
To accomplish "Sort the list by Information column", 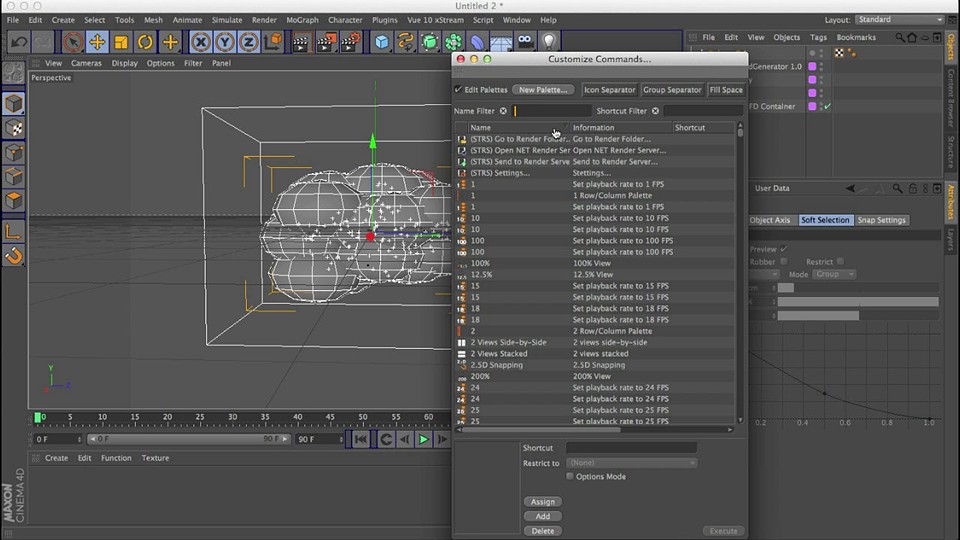I will [x=621, y=127].
